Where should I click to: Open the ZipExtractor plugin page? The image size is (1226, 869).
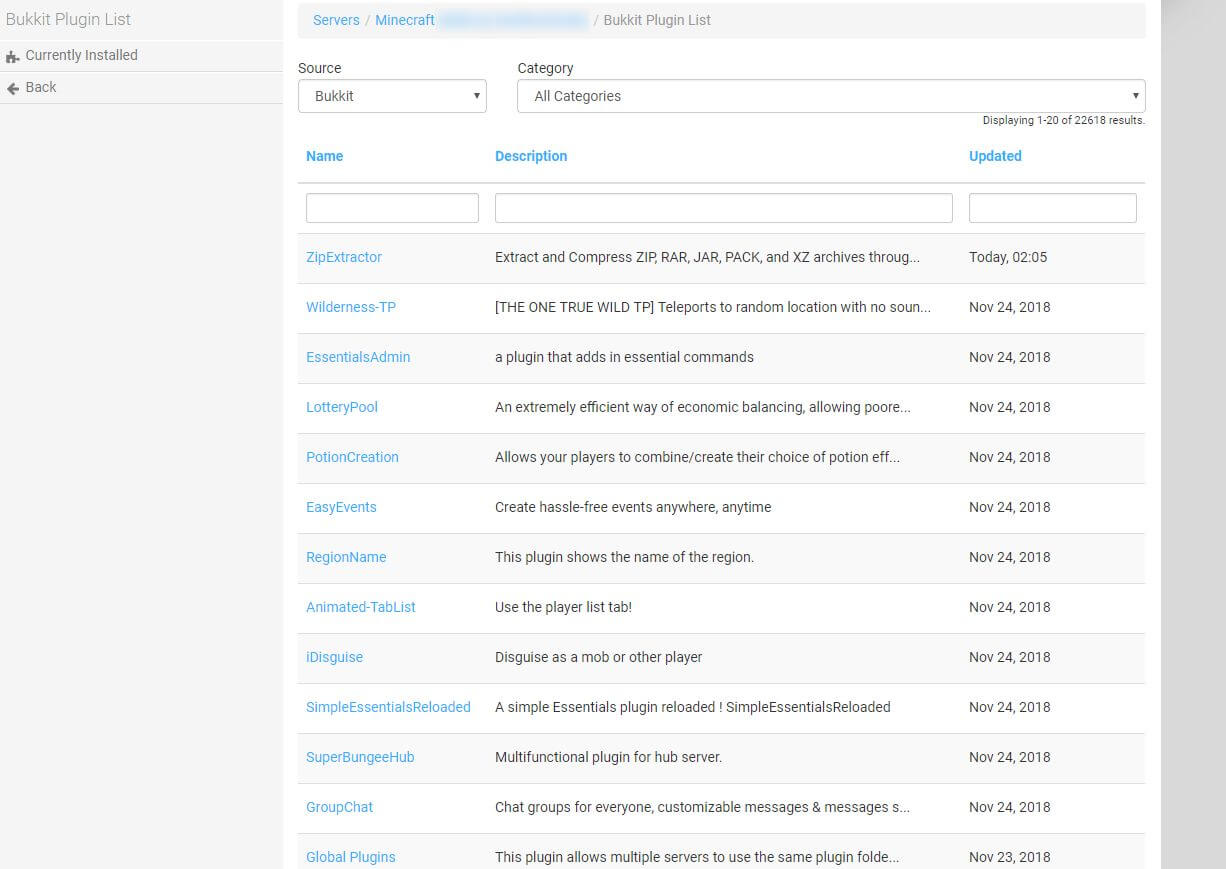tap(343, 257)
